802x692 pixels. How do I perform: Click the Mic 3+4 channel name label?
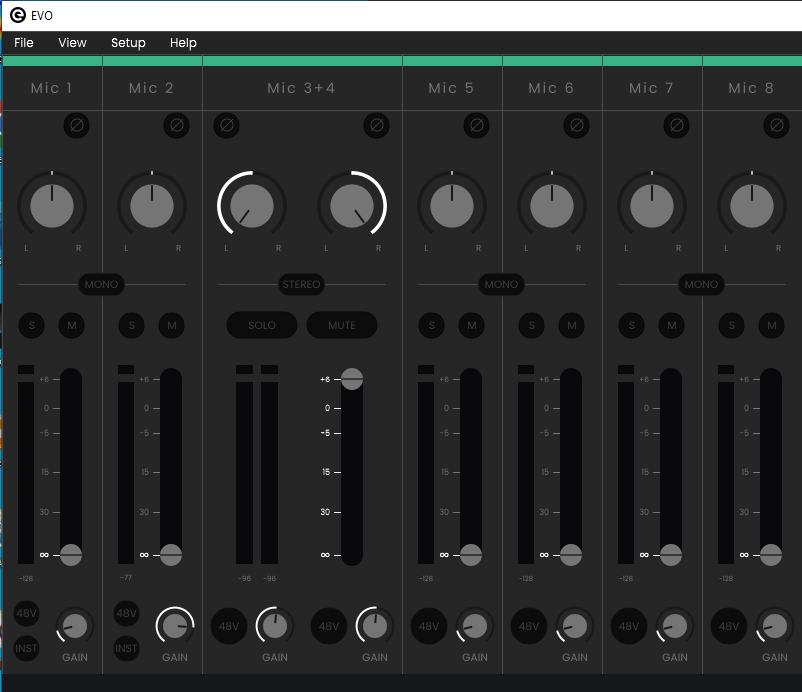click(301, 88)
